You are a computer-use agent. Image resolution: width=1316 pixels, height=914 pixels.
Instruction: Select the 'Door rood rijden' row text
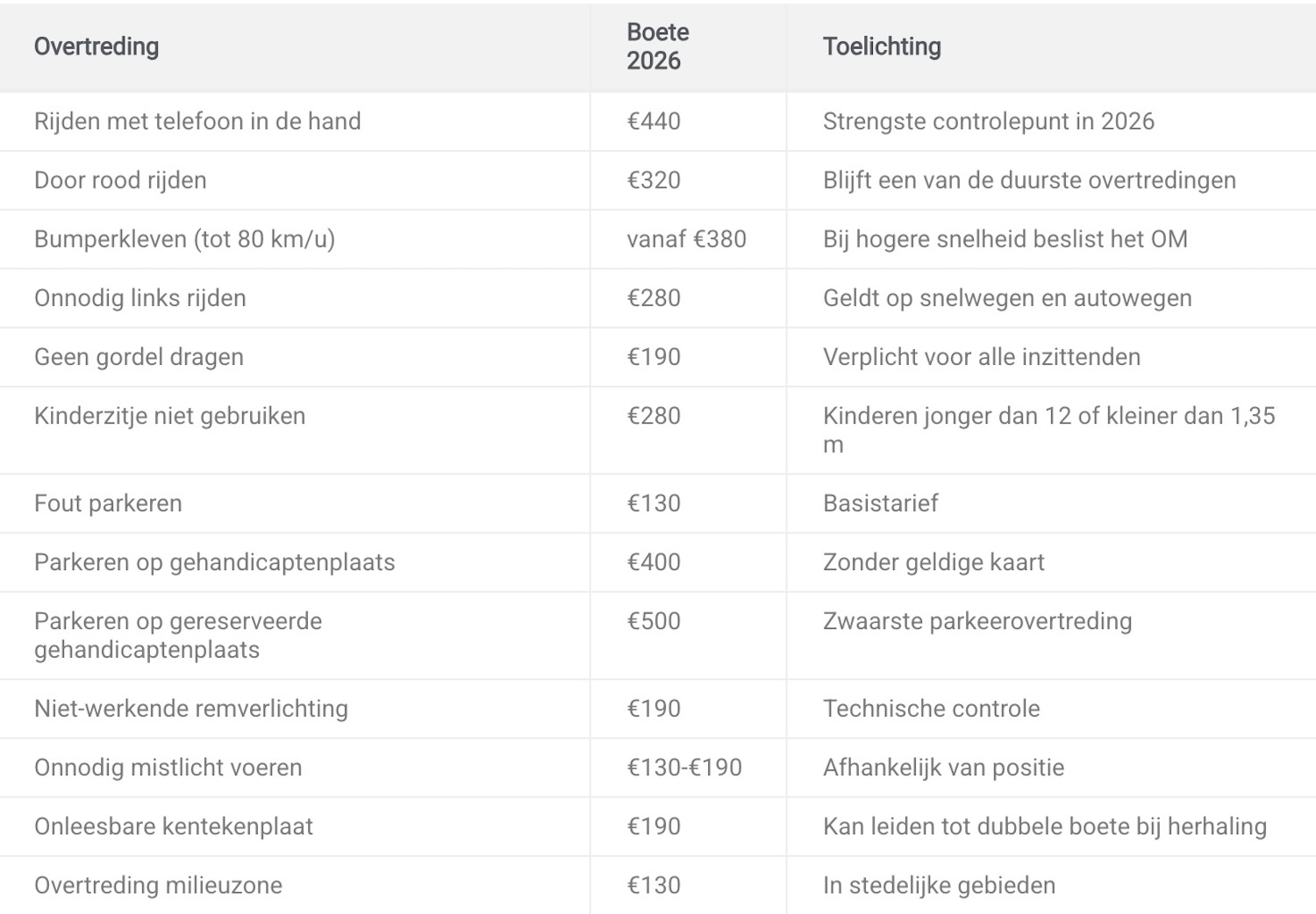click(120, 180)
